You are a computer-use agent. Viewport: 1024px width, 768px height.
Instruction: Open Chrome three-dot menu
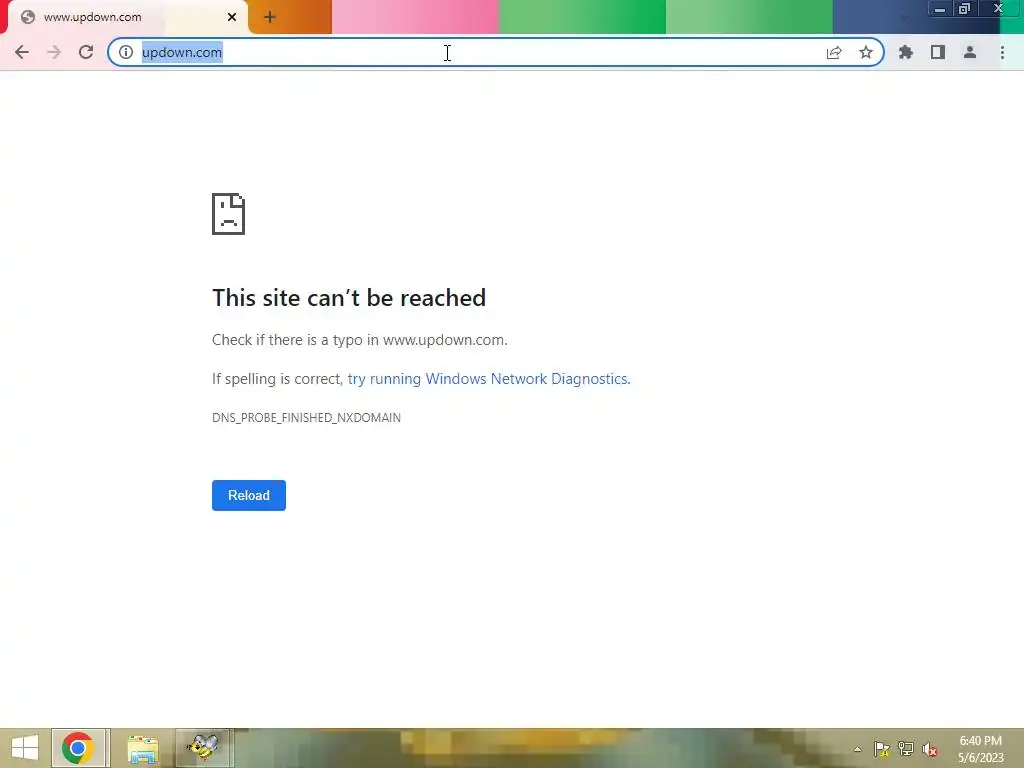1002,52
